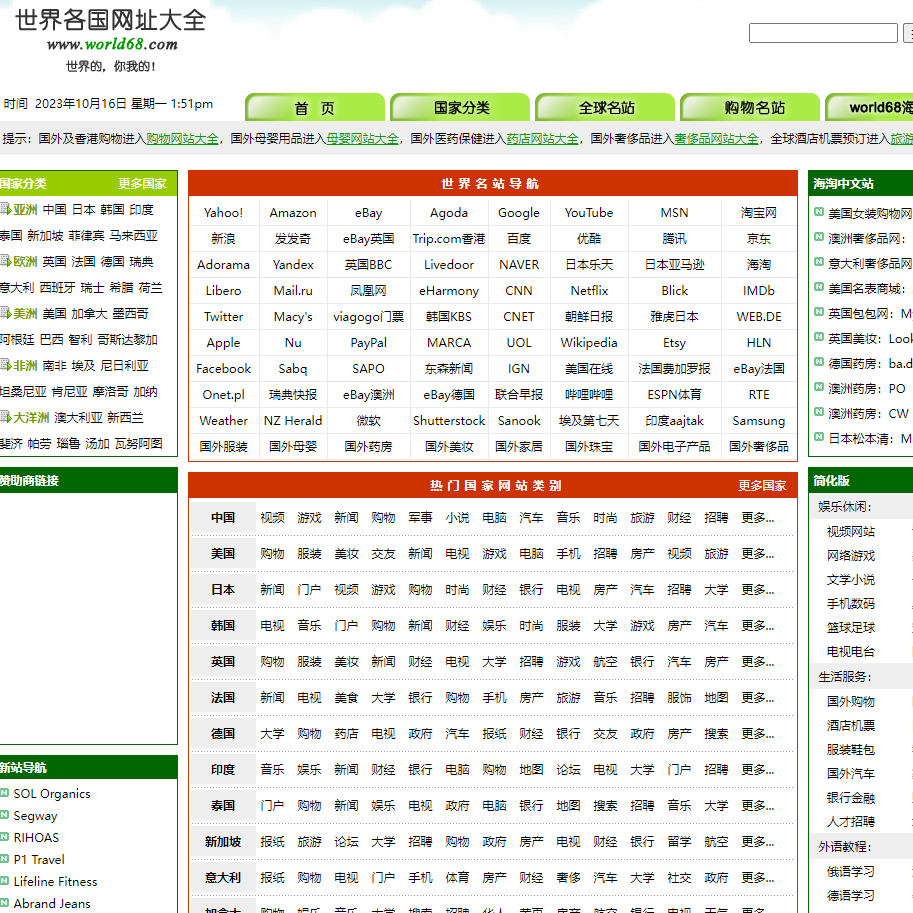Screen dimensions: 913x913
Task: Click the site search input field
Action: [823, 33]
